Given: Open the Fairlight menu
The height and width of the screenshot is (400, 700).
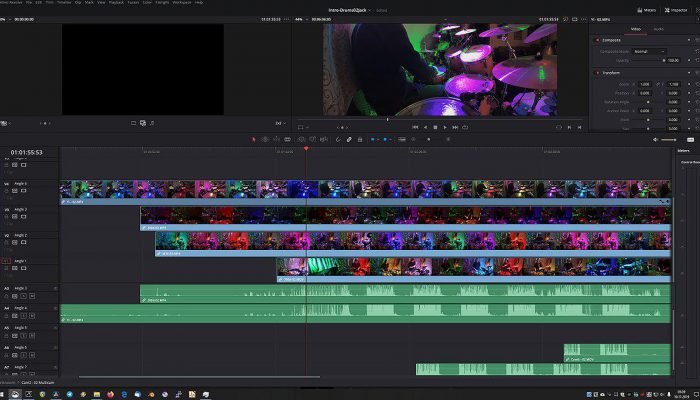Looking at the screenshot, I should click(162, 2).
